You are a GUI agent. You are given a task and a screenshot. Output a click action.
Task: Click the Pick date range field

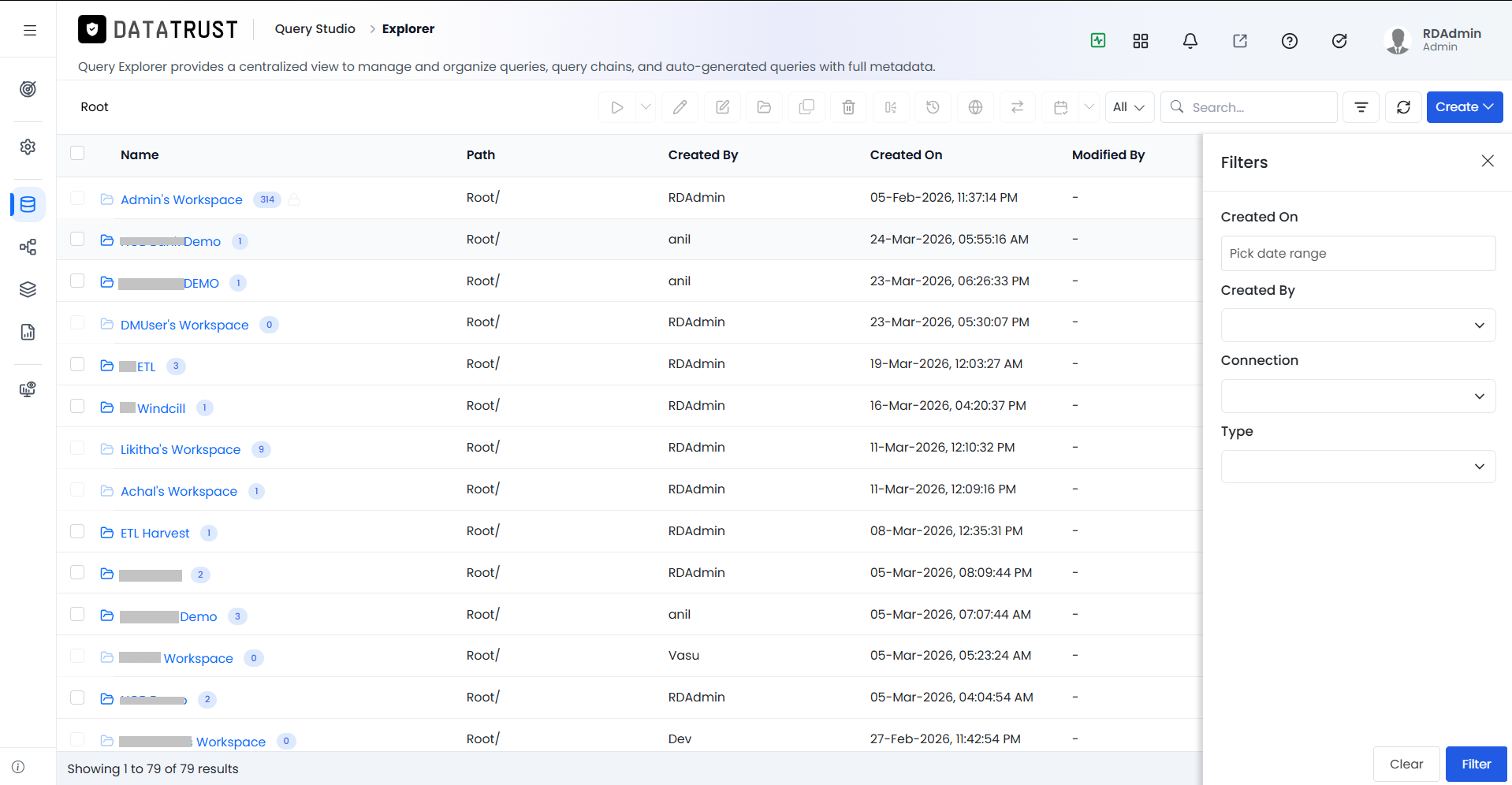(1357, 254)
